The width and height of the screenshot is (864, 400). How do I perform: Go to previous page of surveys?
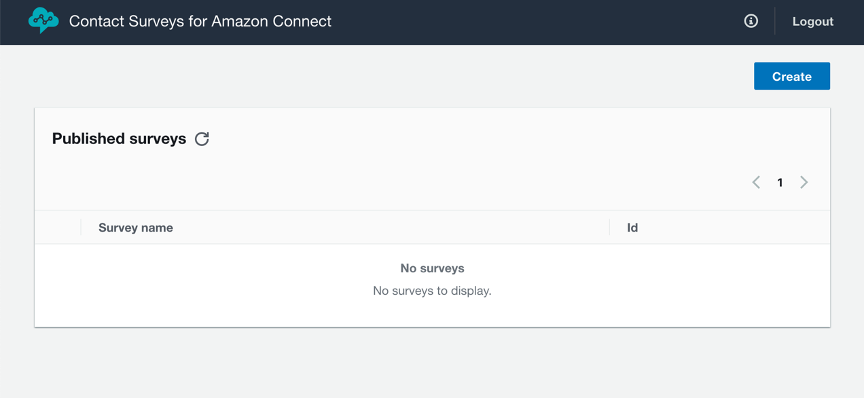tap(756, 182)
